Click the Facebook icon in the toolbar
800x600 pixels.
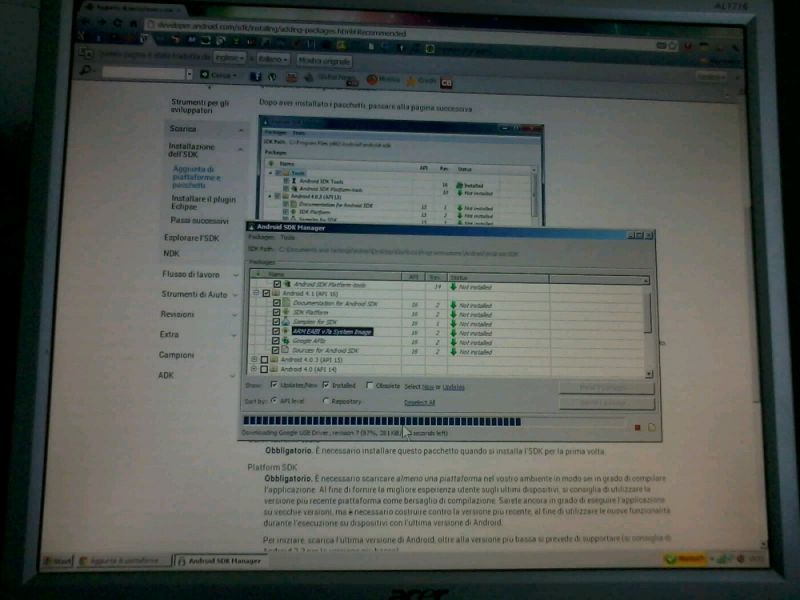tap(256, 77)
